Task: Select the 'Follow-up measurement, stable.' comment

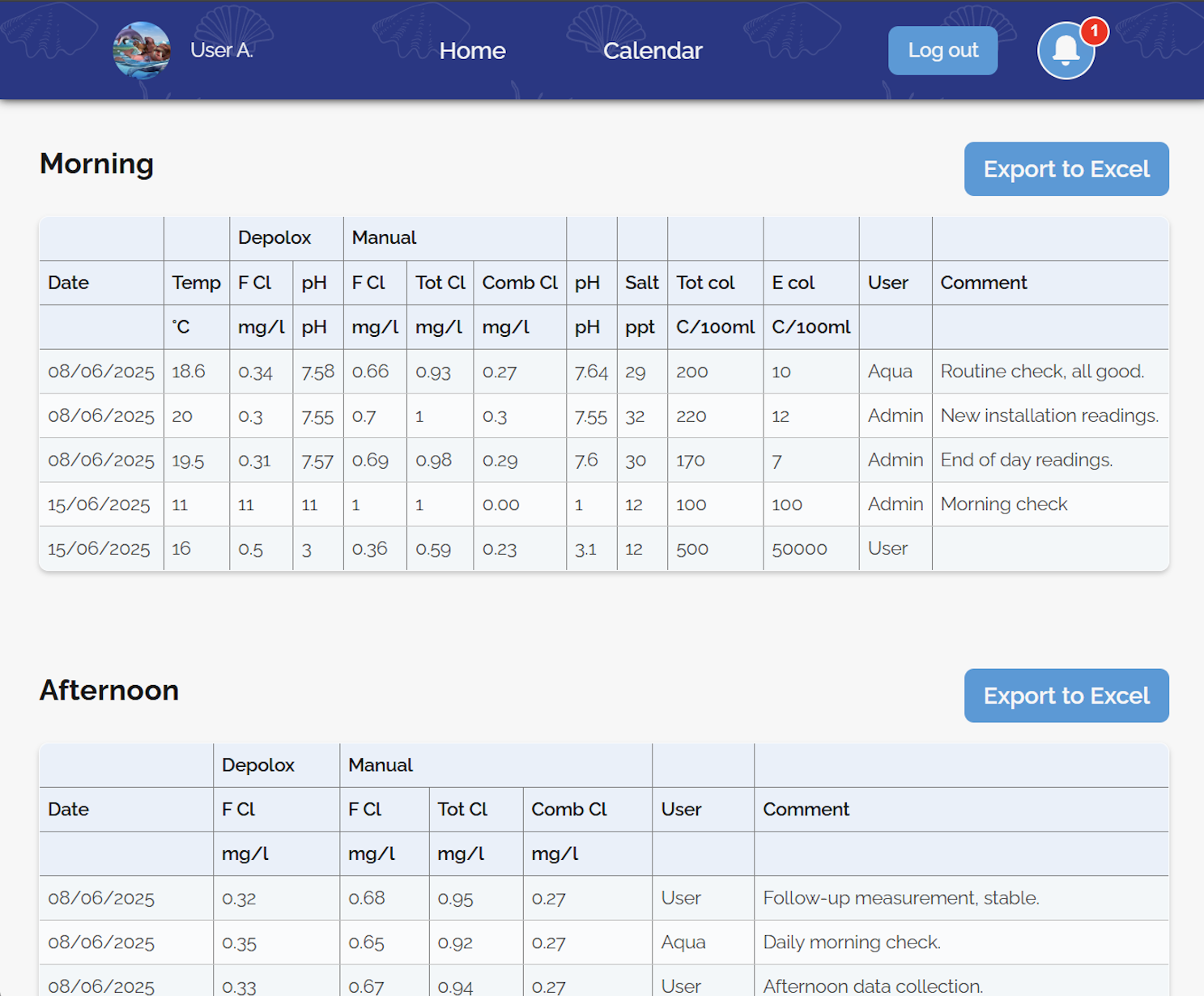Action: pos(901,898)
